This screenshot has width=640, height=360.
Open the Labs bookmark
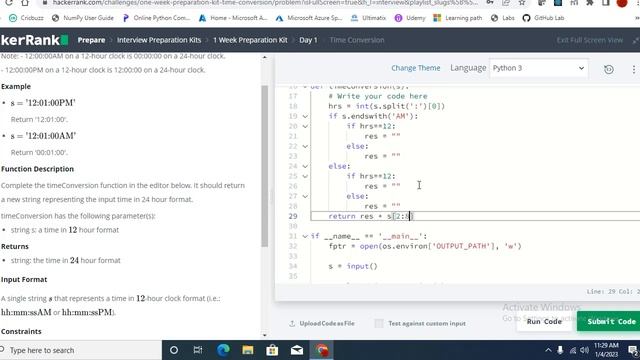(502, 18)
